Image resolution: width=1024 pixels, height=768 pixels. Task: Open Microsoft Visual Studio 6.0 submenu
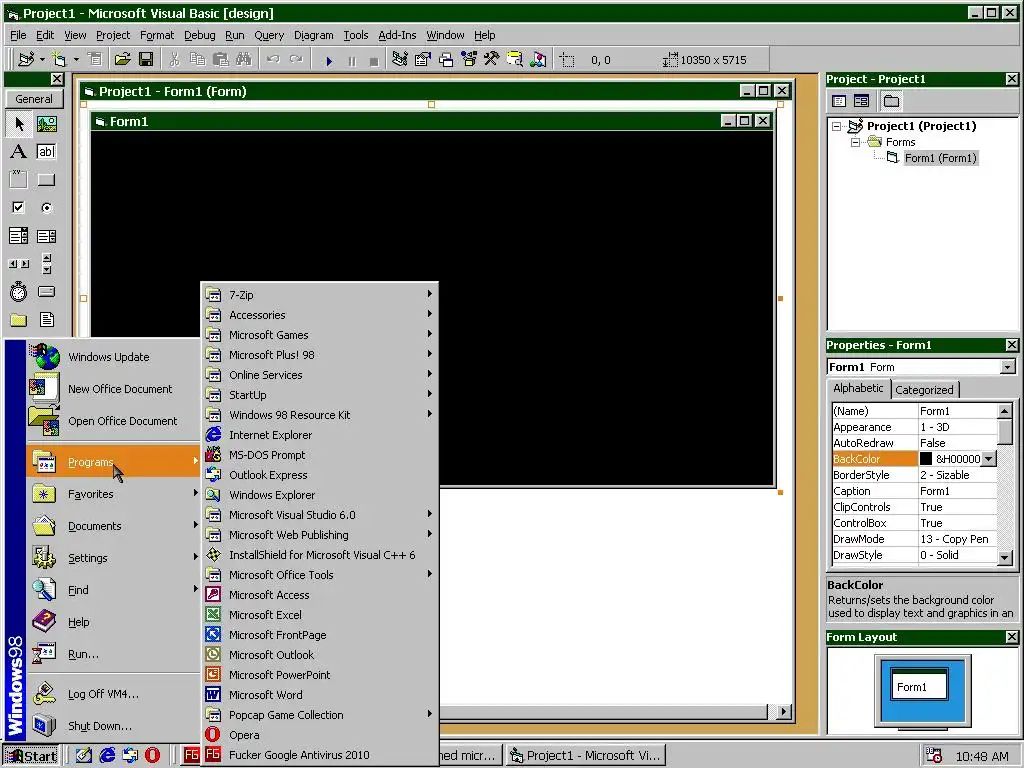point(320,515)
